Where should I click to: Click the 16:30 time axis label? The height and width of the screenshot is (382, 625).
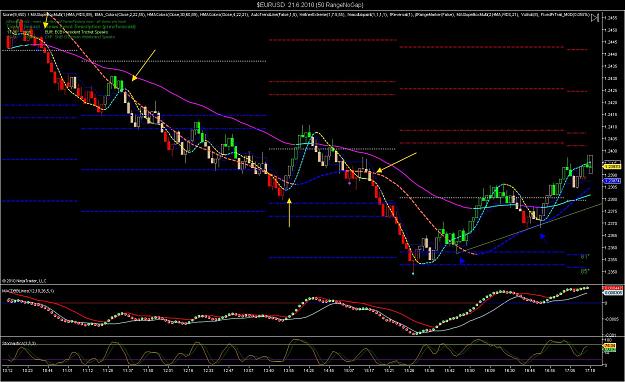point(510,370)
